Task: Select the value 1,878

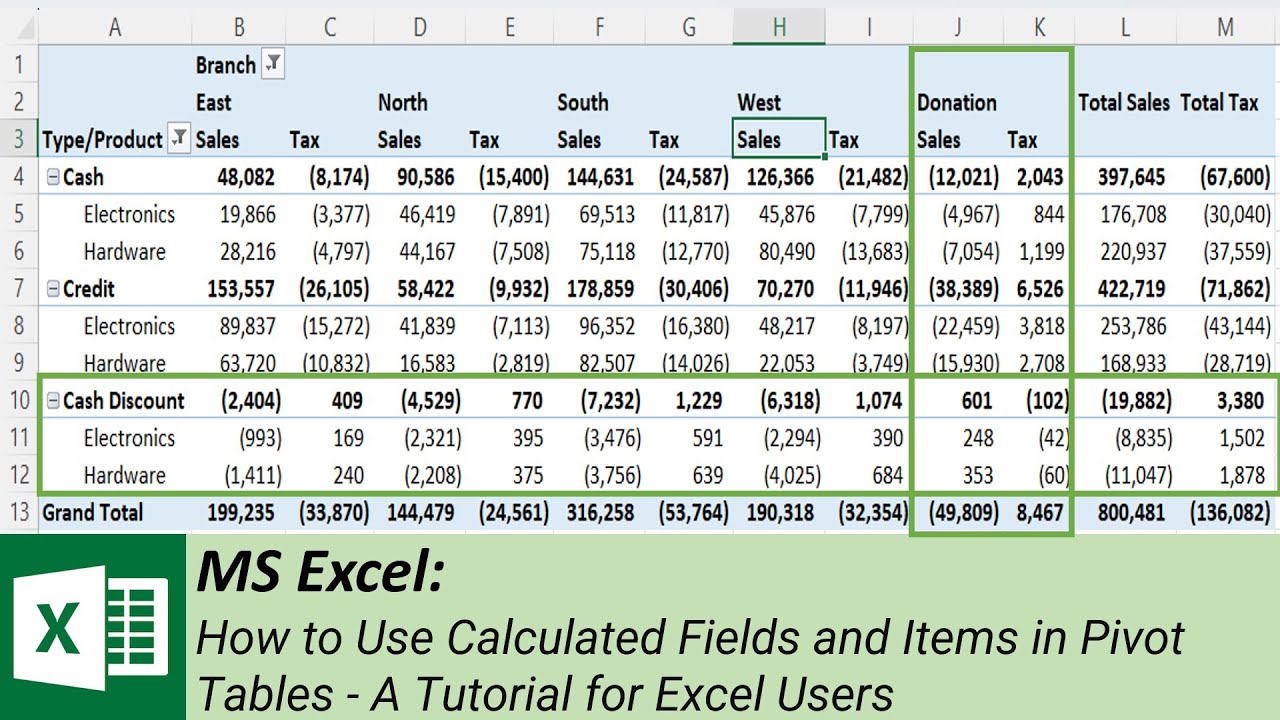Action: [x=1243, y=476]
